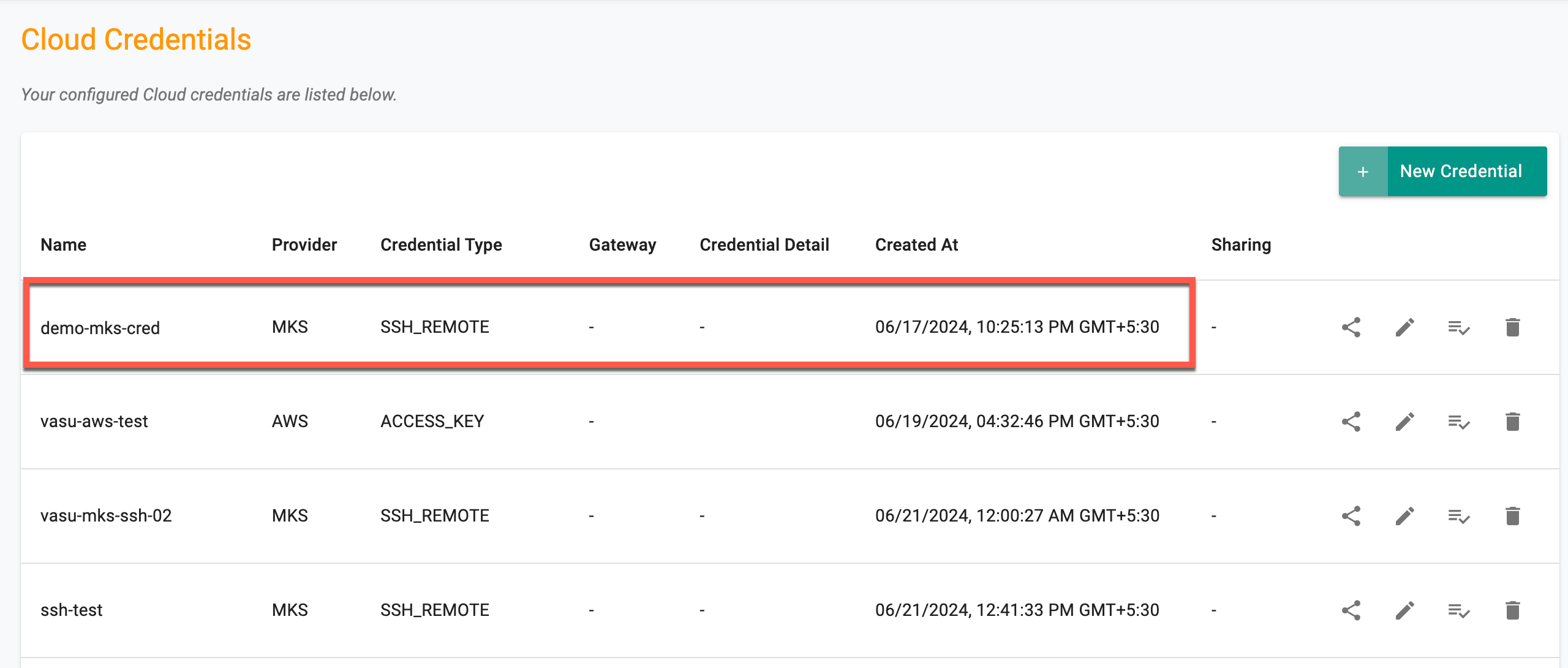Click the 06/21/2024, 12:00:27 AM timestamp
Screen dimensions: 1568x668
coord(1017,516)
